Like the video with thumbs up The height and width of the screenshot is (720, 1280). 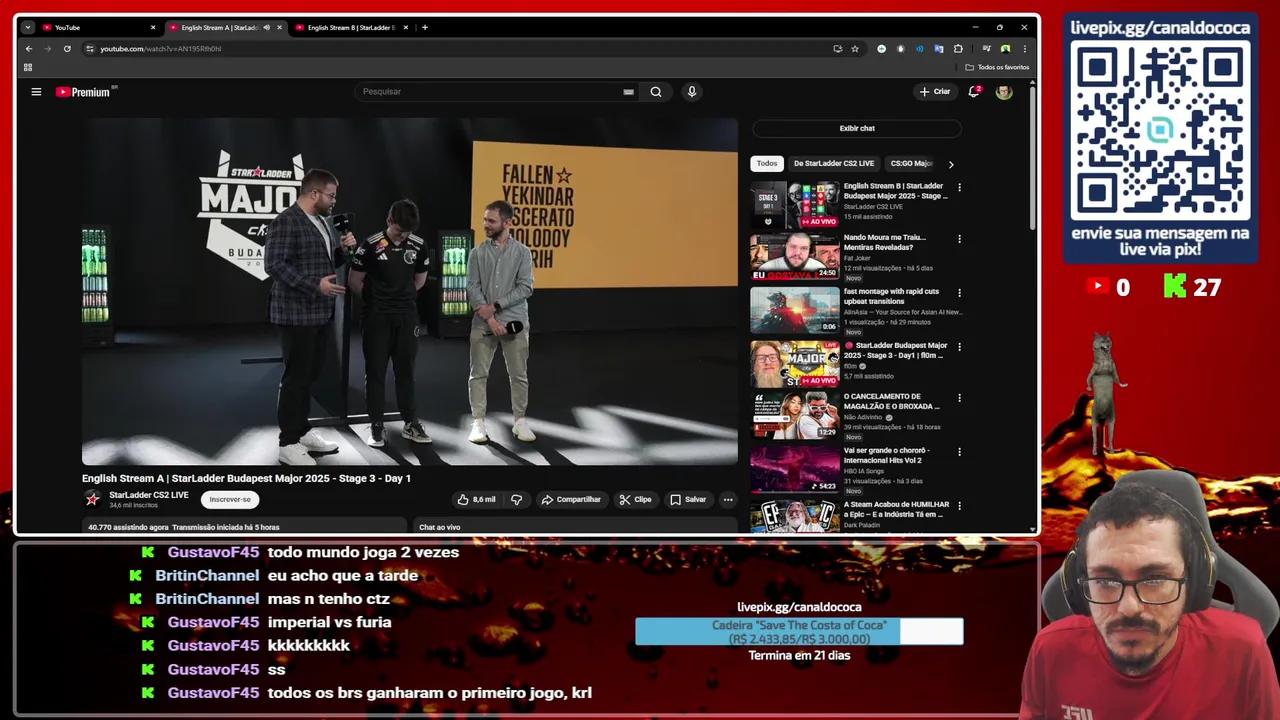476,499
